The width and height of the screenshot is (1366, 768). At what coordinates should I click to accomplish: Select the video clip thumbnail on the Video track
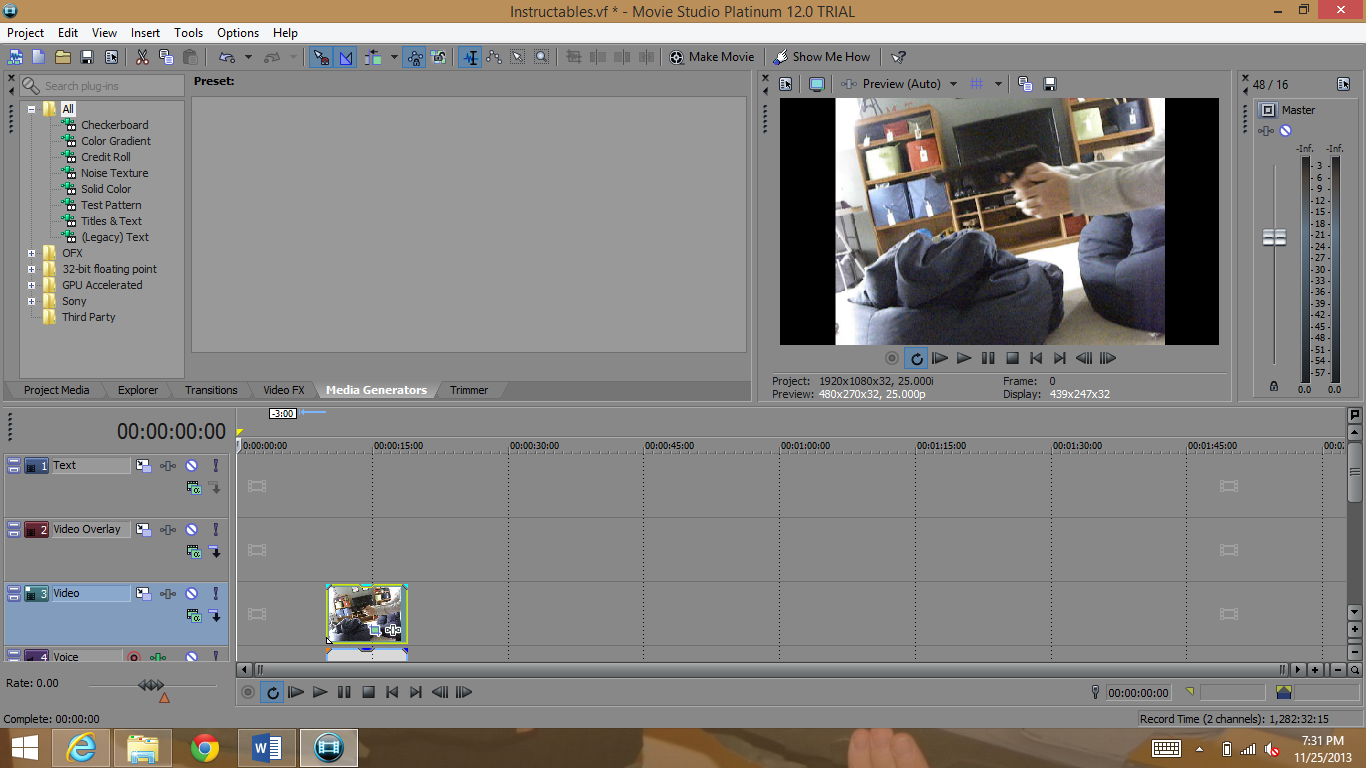366,614
